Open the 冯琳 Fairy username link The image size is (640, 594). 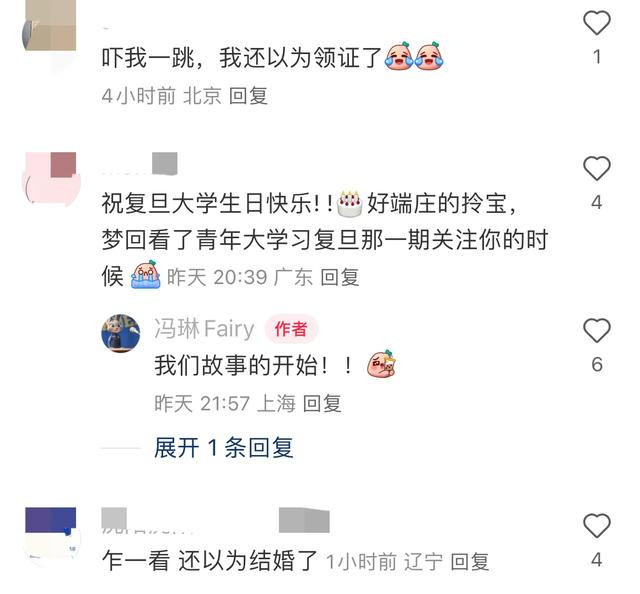tap(204, 329)
